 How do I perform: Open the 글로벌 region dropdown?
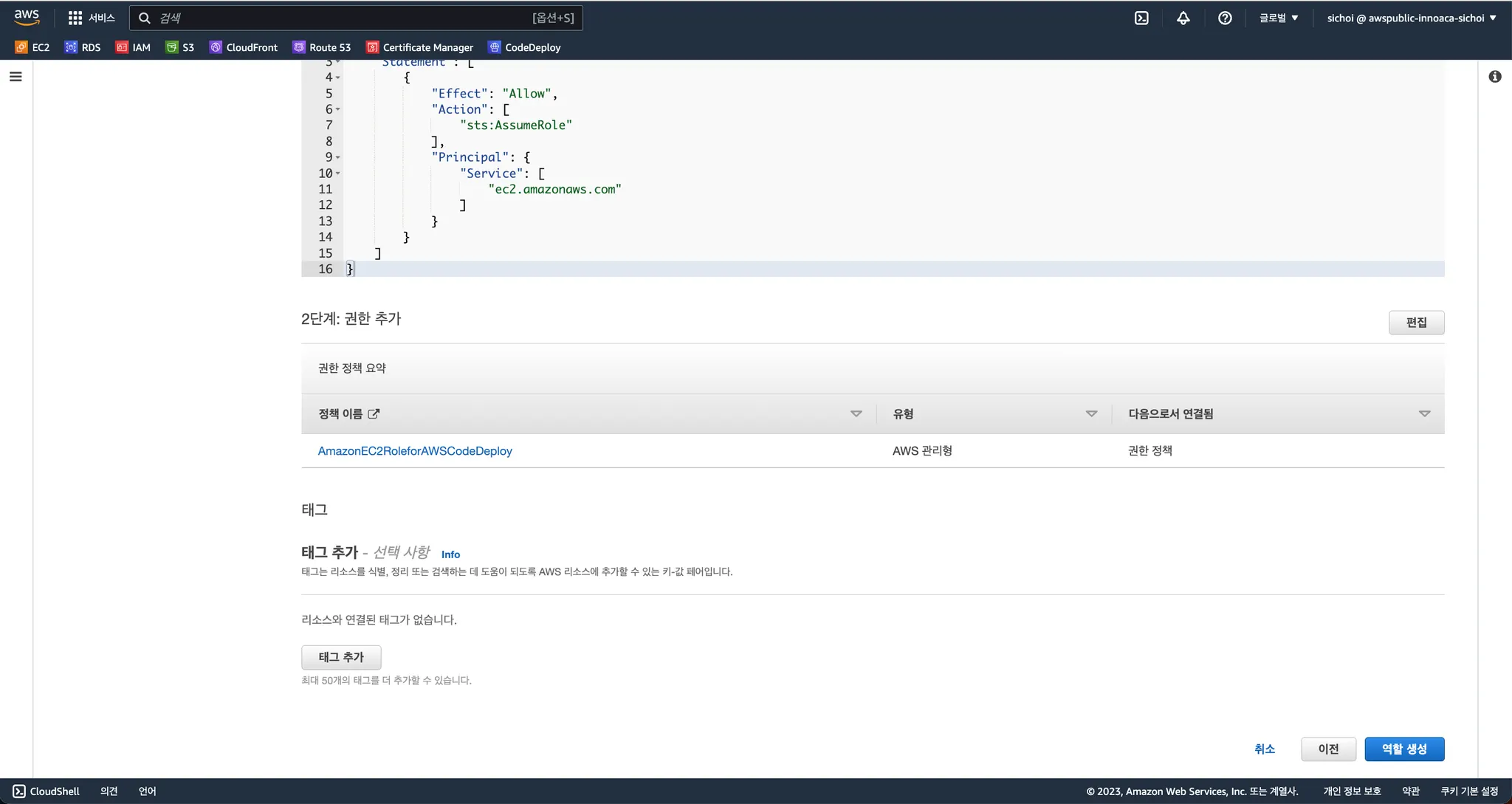pos(1278,18)
